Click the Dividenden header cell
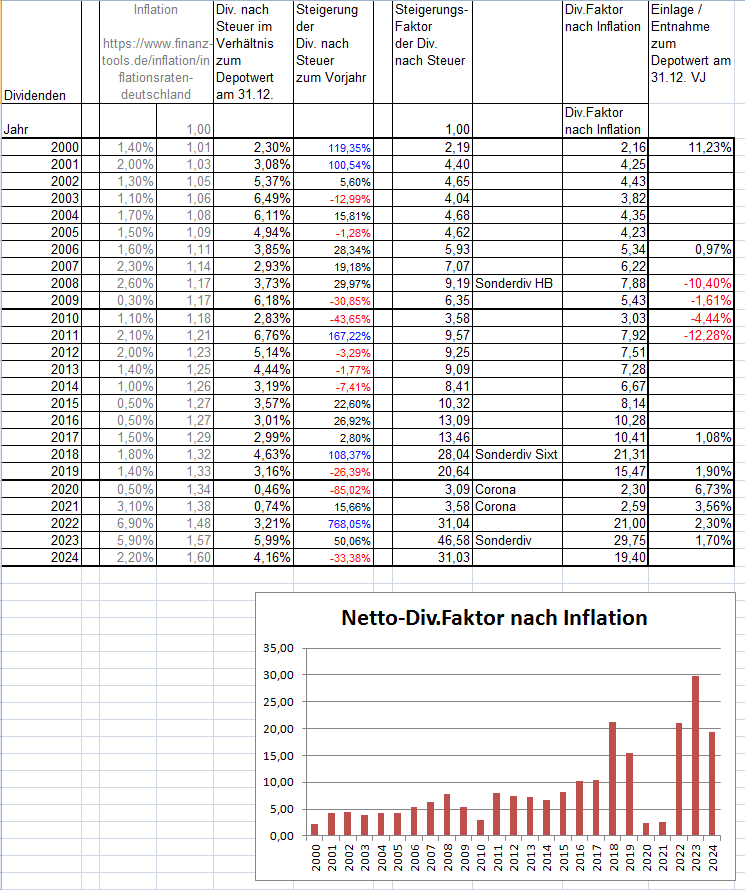This screenshot has height=890, width=745. 41,52
